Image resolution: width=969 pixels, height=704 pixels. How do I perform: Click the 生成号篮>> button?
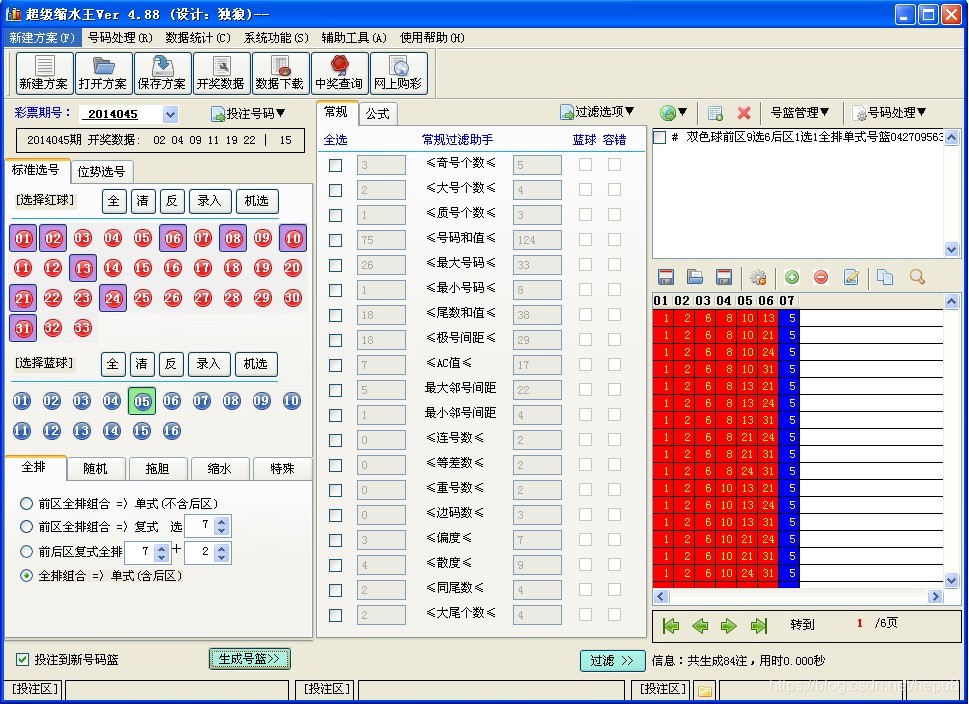(x=250, y=659)
